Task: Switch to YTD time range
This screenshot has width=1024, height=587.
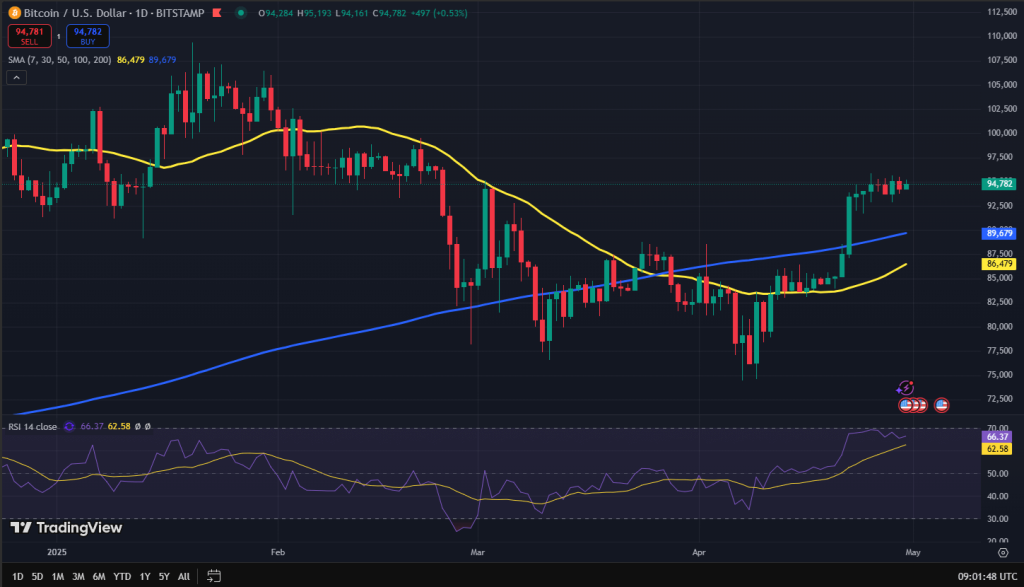Action: [x=122, y=576]
